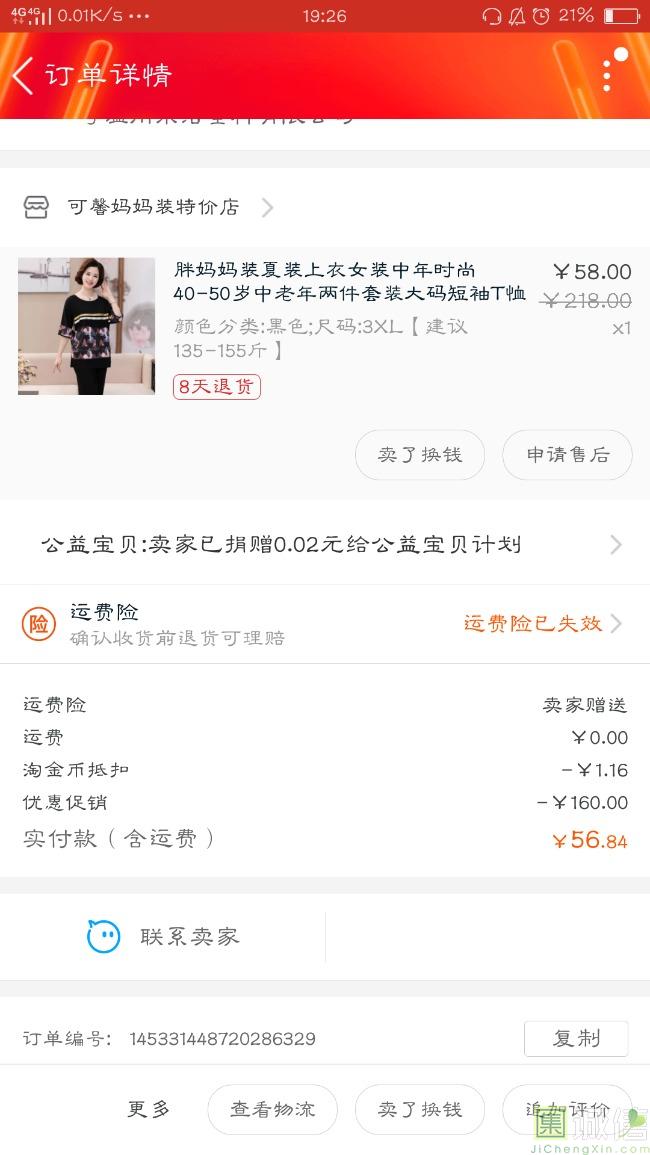The height and width of the screenshot is (1155, 650).
Task: Tap the muted bell status icon
Action: (x=516, y=16)
